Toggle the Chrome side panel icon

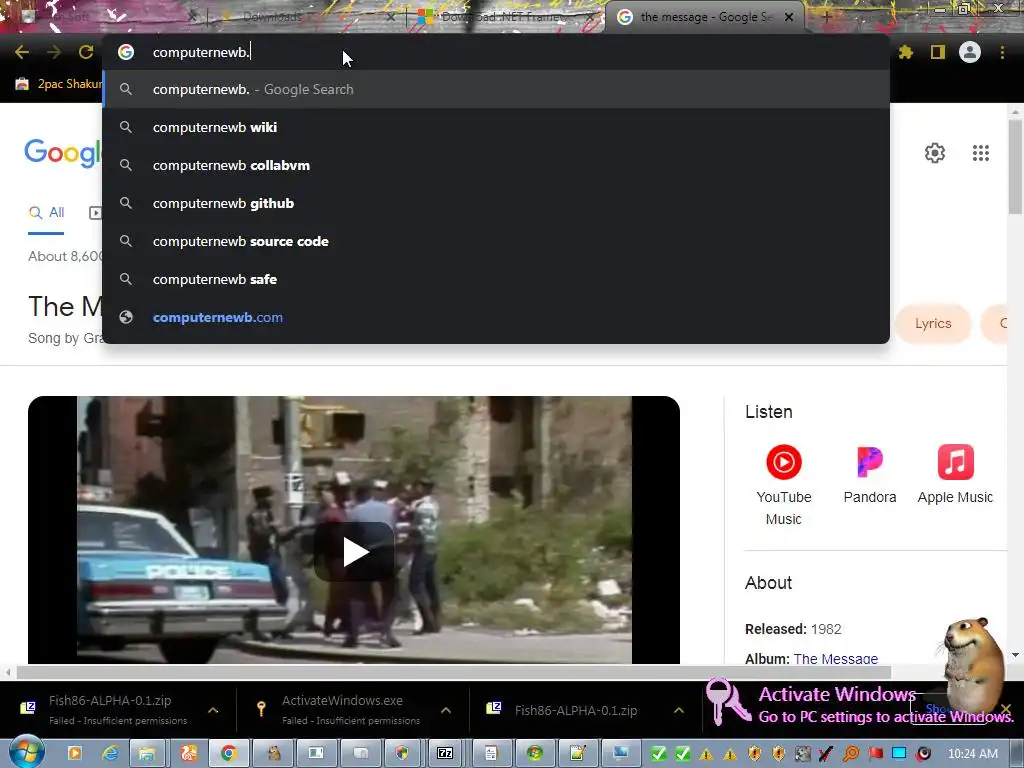[x=938, y=52]
